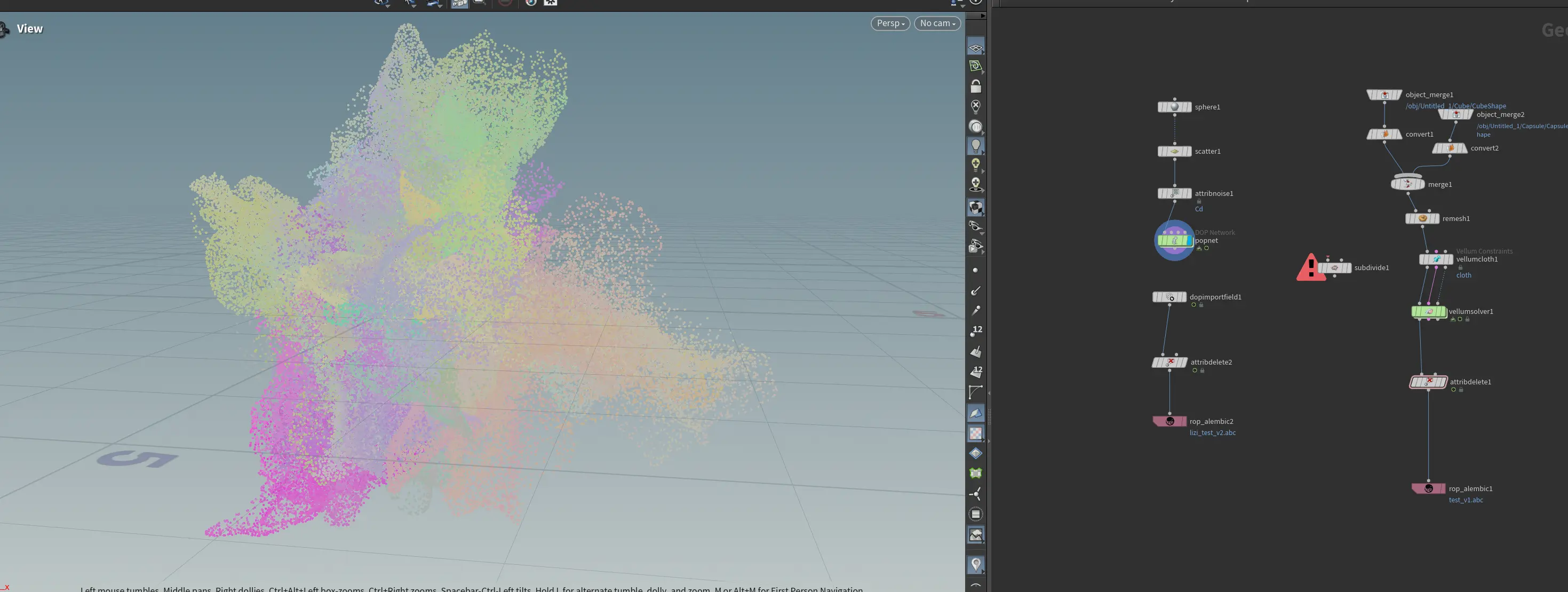Click the red warning triangle beside subdivide1
Image resolution: width=1568 pixels, height=592 pixels.
pos(1310,268)
